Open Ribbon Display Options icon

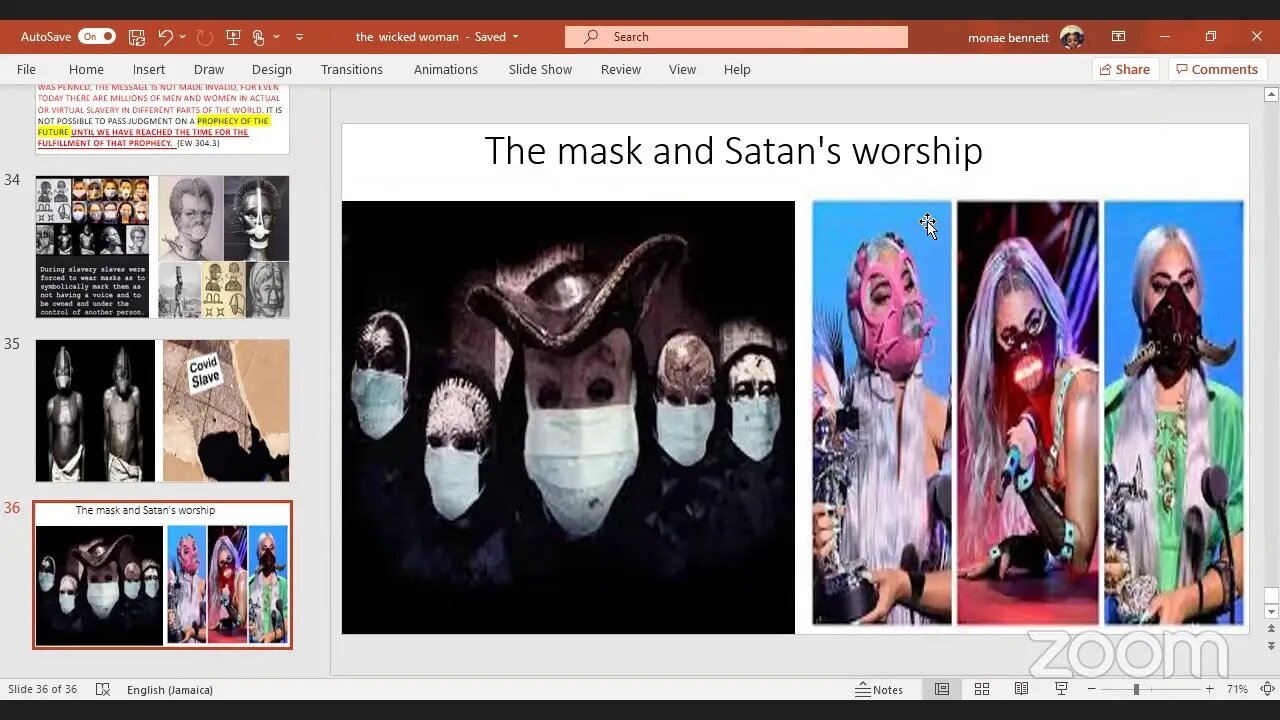[x=1118, y=37]
